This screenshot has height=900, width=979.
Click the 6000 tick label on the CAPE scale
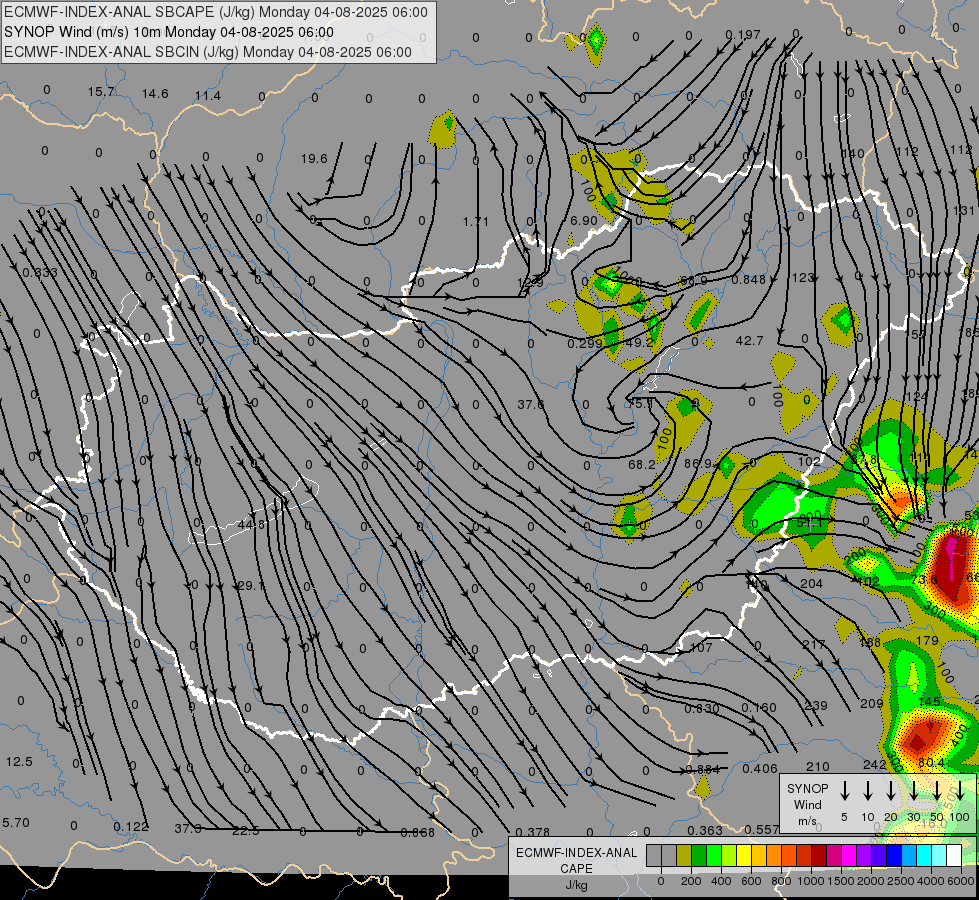[x=962, y=881]
